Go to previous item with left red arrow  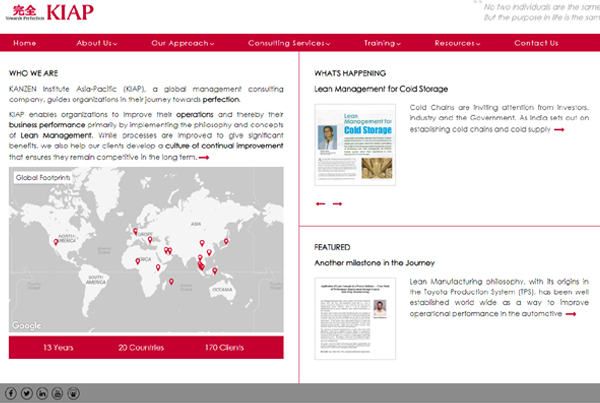tap(321, 204)
